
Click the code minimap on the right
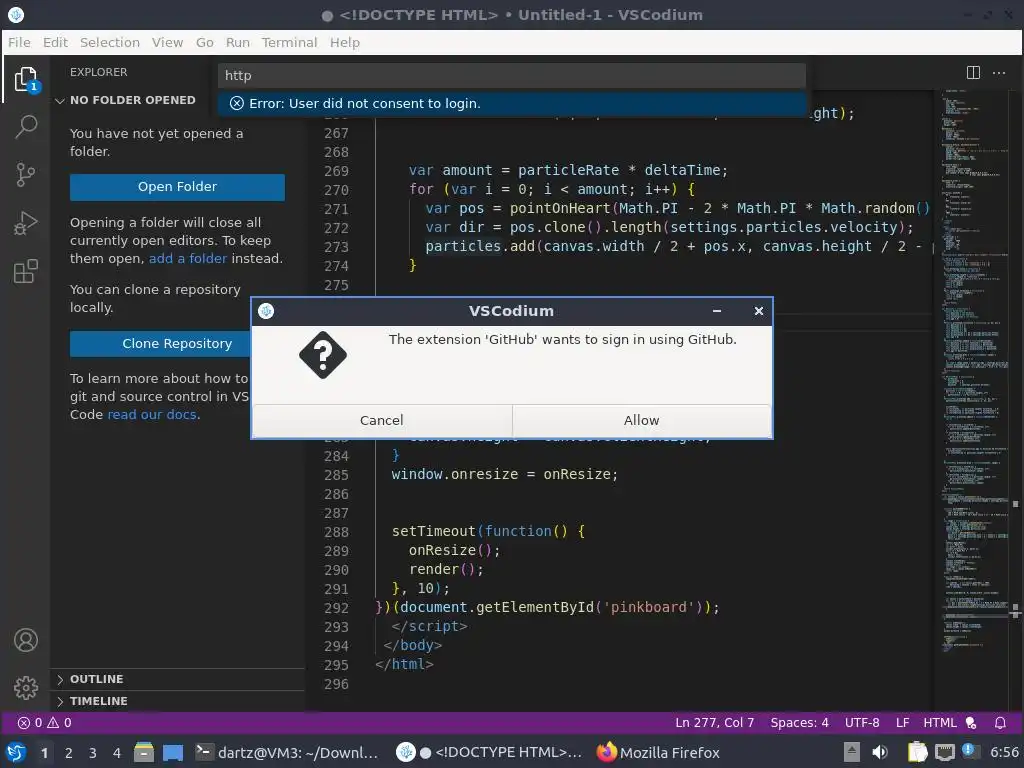click(973, 372)
